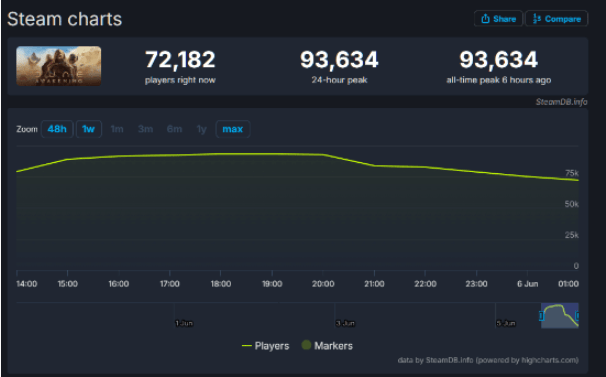This screenshot has width=606, height=377.
Task: Open the SteamDB.info watermark link
Action: coord(561,102)
